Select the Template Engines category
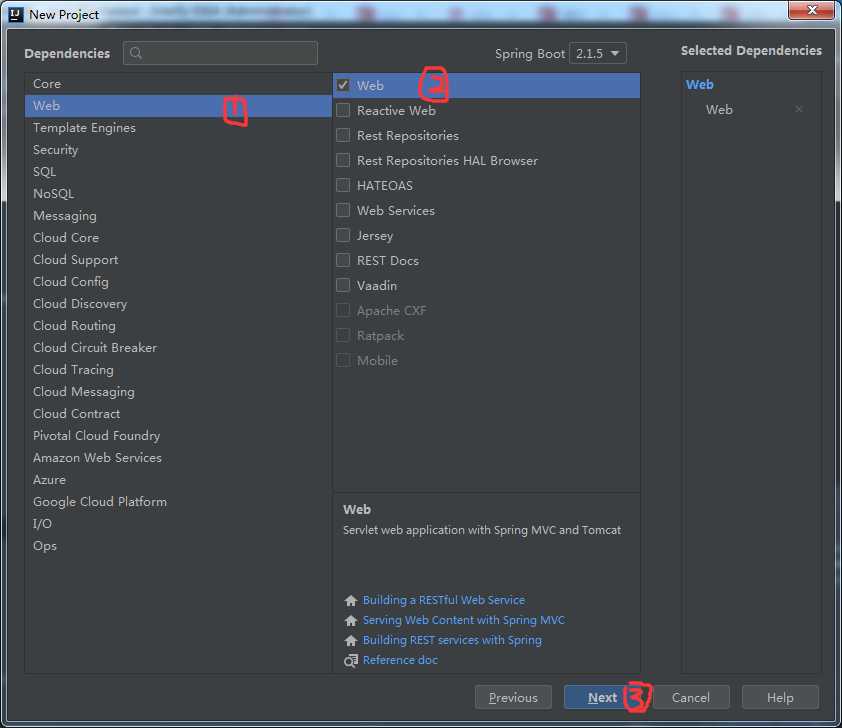Screen dimensions: 842x728 click(178, 128)
